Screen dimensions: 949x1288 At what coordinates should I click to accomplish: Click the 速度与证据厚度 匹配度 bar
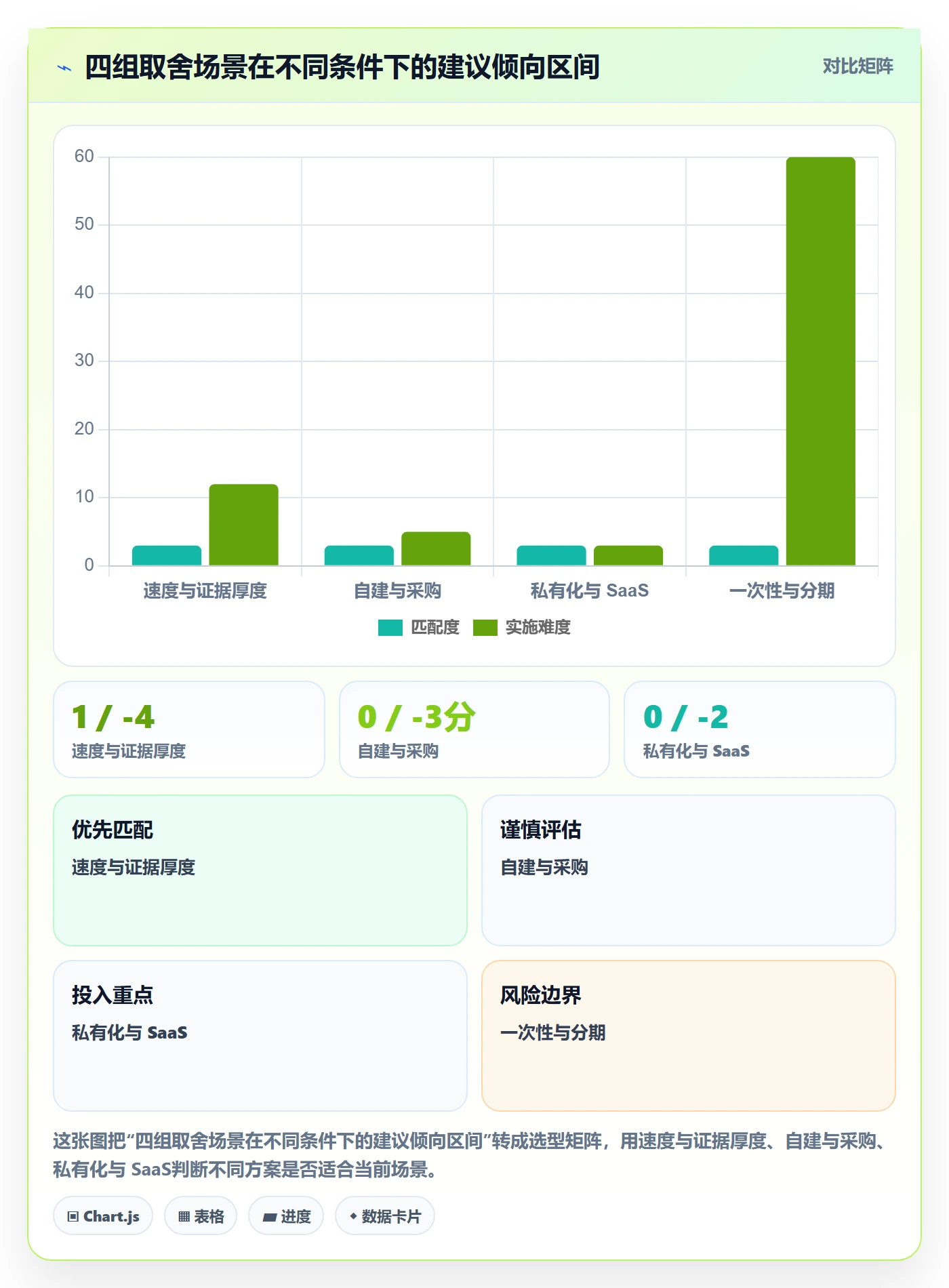(x=167, y=555)
